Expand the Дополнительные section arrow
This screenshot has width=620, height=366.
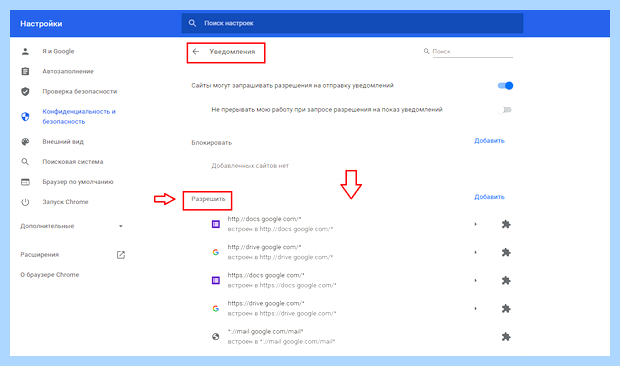click(121, 226)
